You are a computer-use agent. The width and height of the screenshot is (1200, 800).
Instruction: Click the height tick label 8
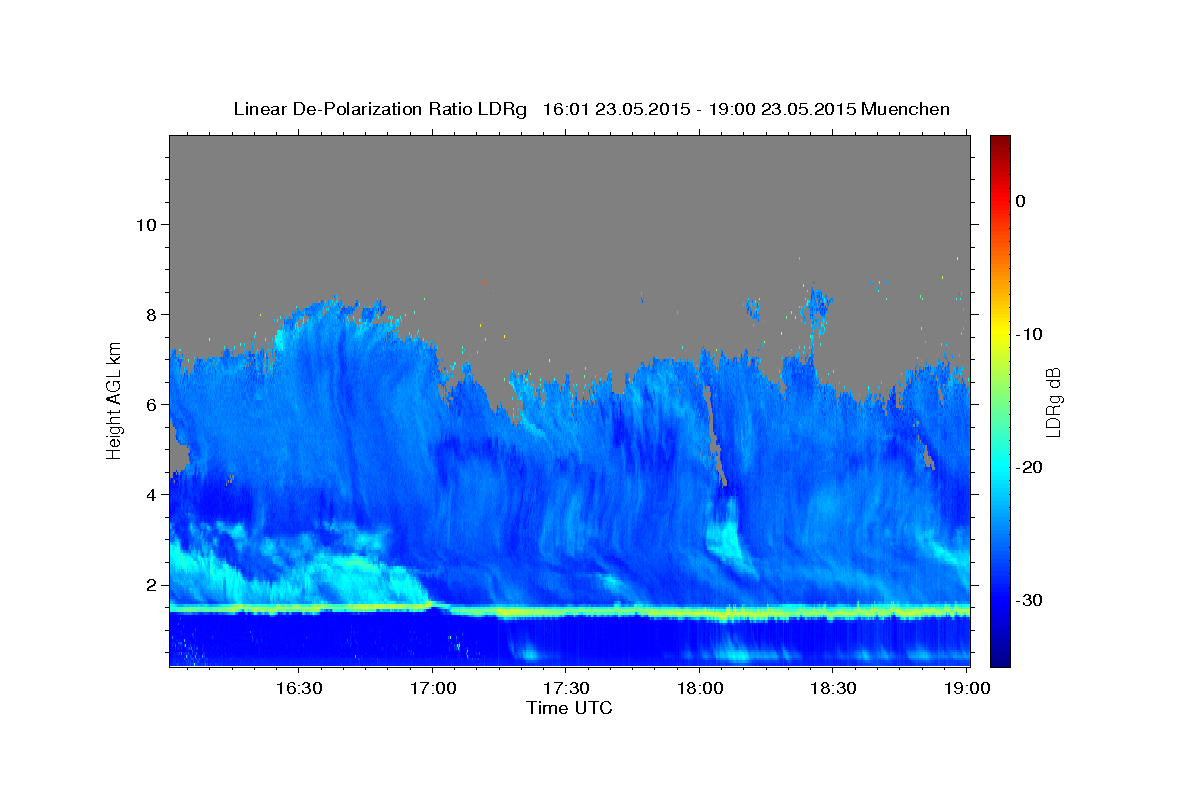point(150,314)
